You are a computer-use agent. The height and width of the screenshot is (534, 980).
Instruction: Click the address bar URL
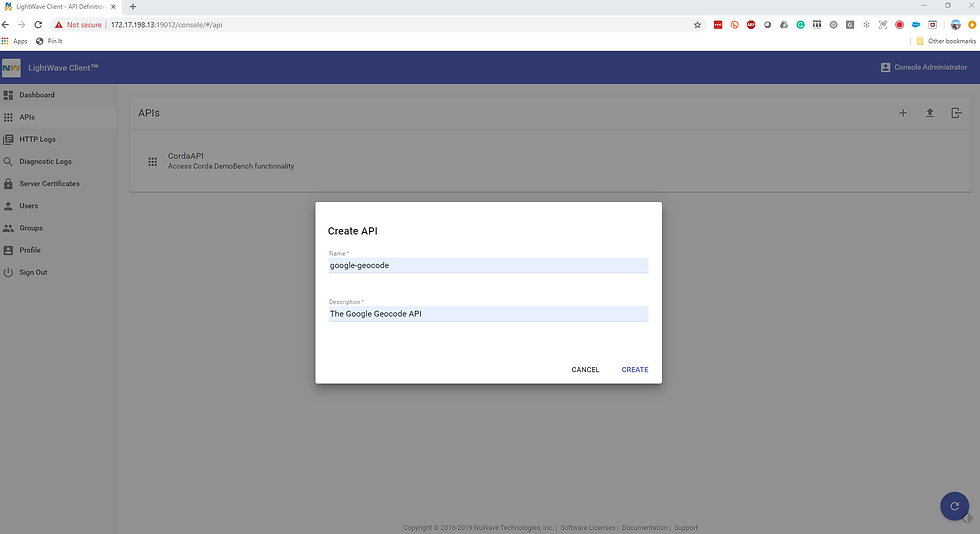click(166, 25)
